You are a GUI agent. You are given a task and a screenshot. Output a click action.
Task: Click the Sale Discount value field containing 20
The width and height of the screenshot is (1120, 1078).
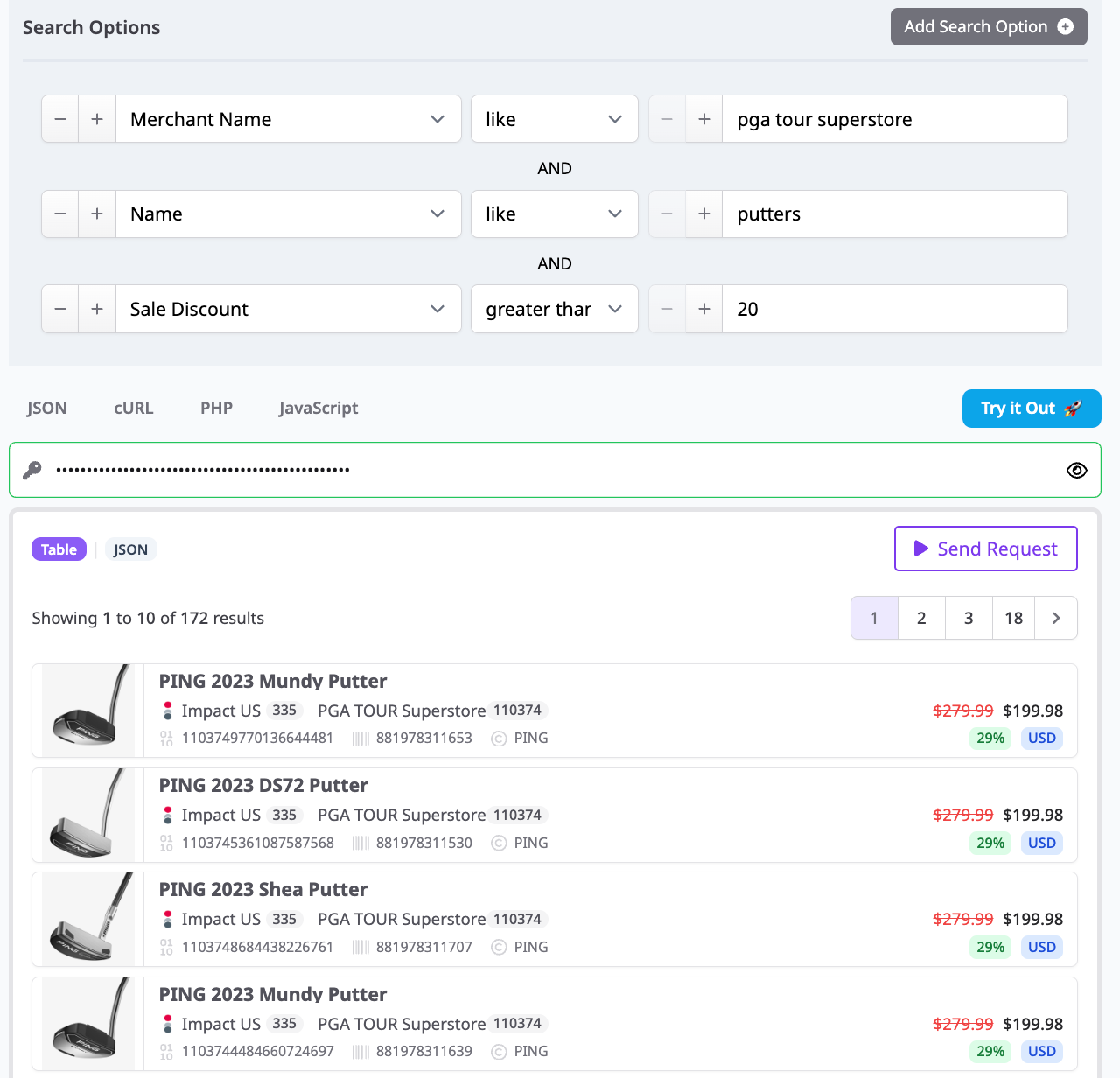pos(895,309)
